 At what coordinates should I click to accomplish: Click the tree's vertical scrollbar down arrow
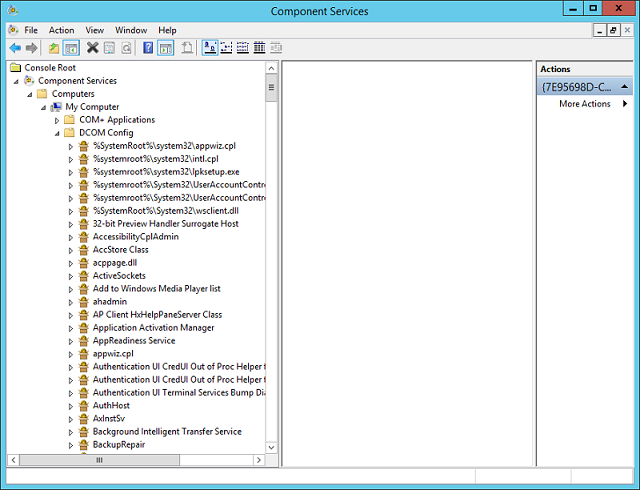(x=271, y=447)
